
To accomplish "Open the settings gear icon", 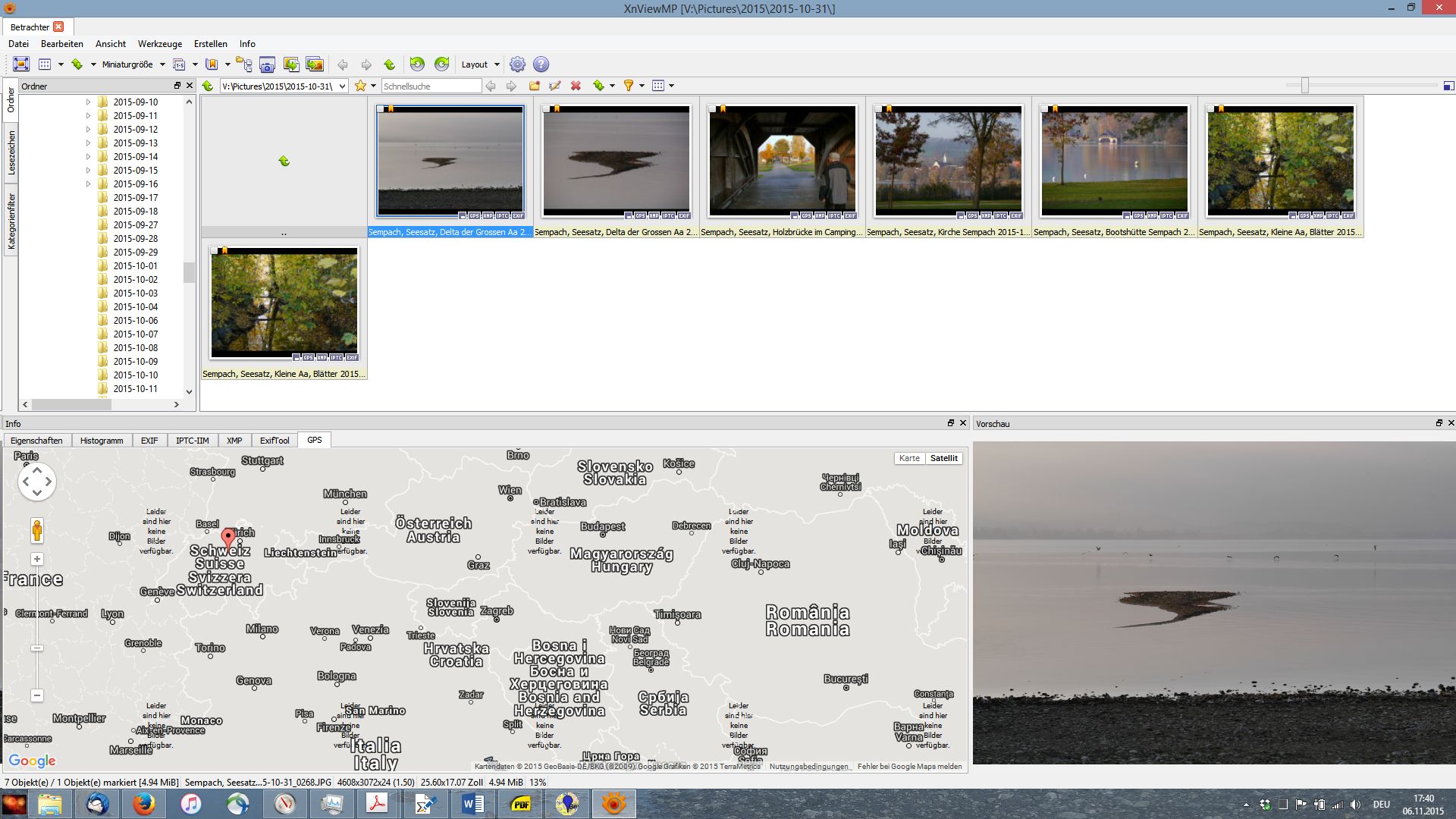I will (517, 64).
